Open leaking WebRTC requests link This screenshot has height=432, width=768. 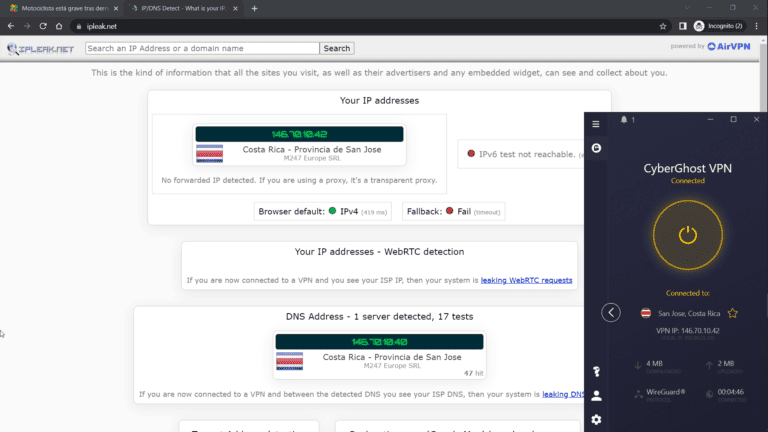point(526,280)
